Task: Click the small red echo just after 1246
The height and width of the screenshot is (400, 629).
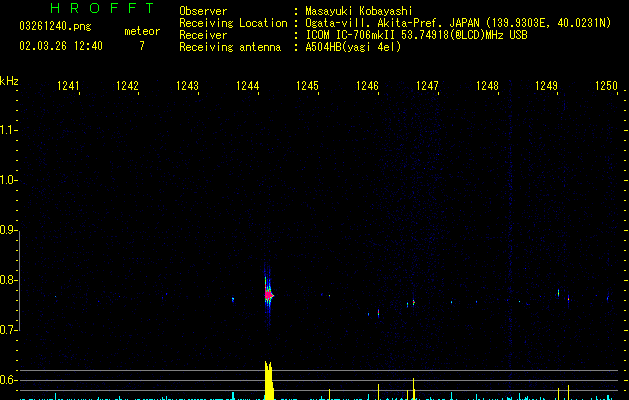Action: click(378, 313)
